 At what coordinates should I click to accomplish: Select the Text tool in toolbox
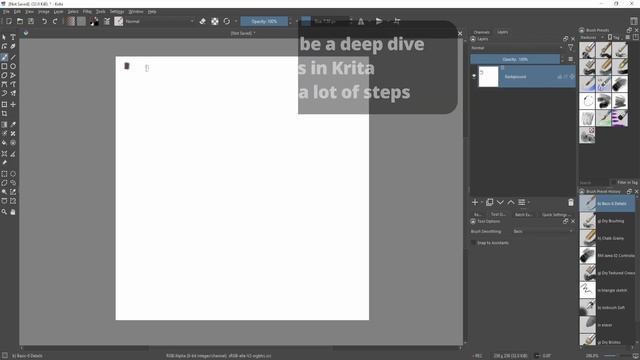pyautogui.click(x=13, y=37)
